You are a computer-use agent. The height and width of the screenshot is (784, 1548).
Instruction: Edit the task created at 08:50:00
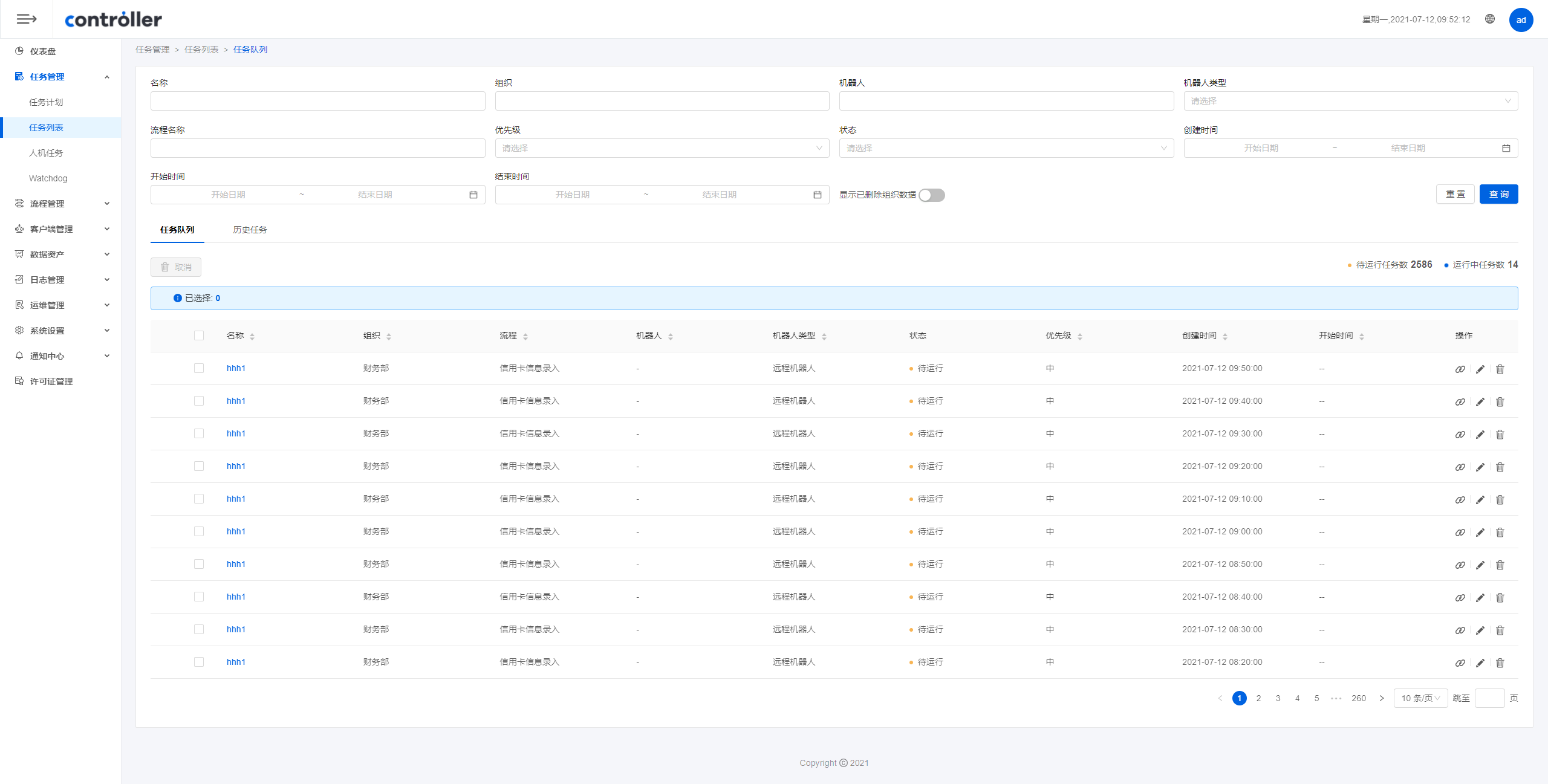1480,565
